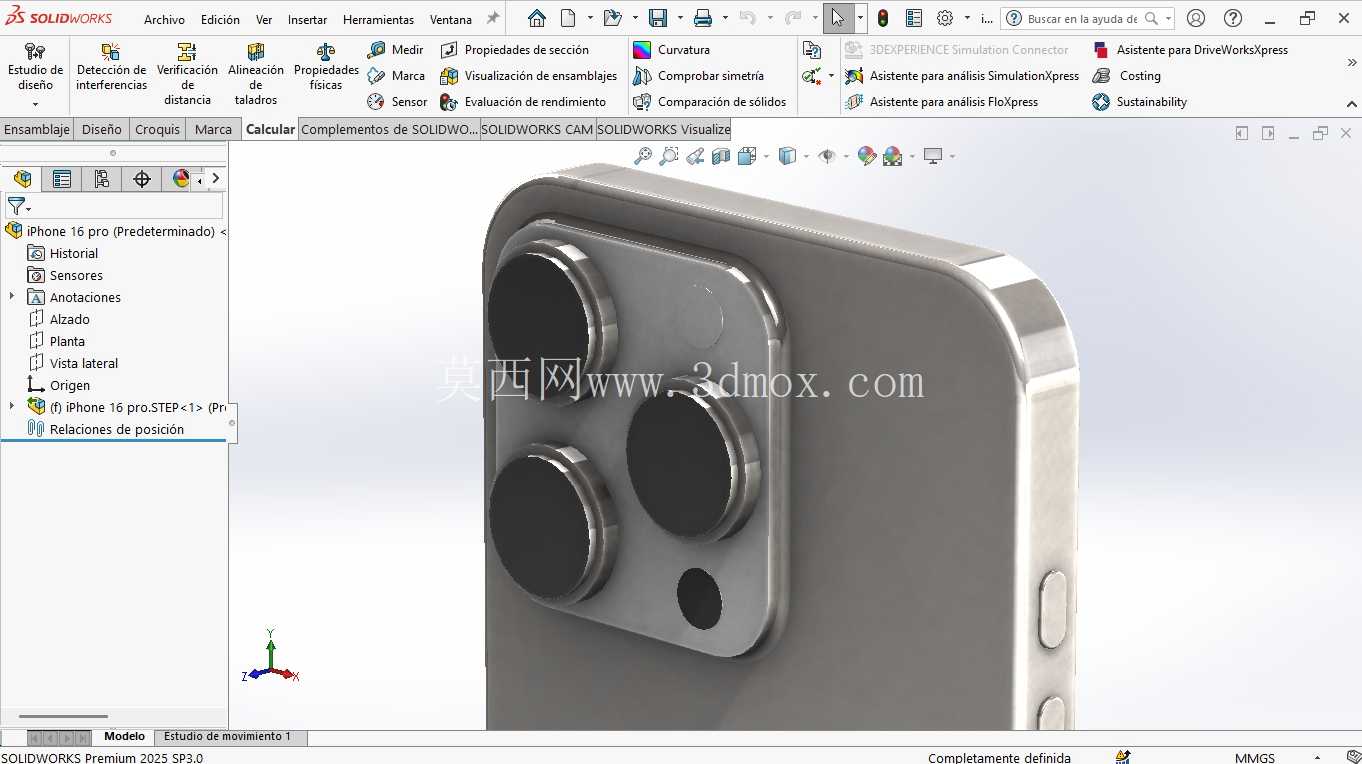The width and height of the screenshot is (1362, 764).
Task: Open the DisplayManager color ball tab
Action: point(180,179)
